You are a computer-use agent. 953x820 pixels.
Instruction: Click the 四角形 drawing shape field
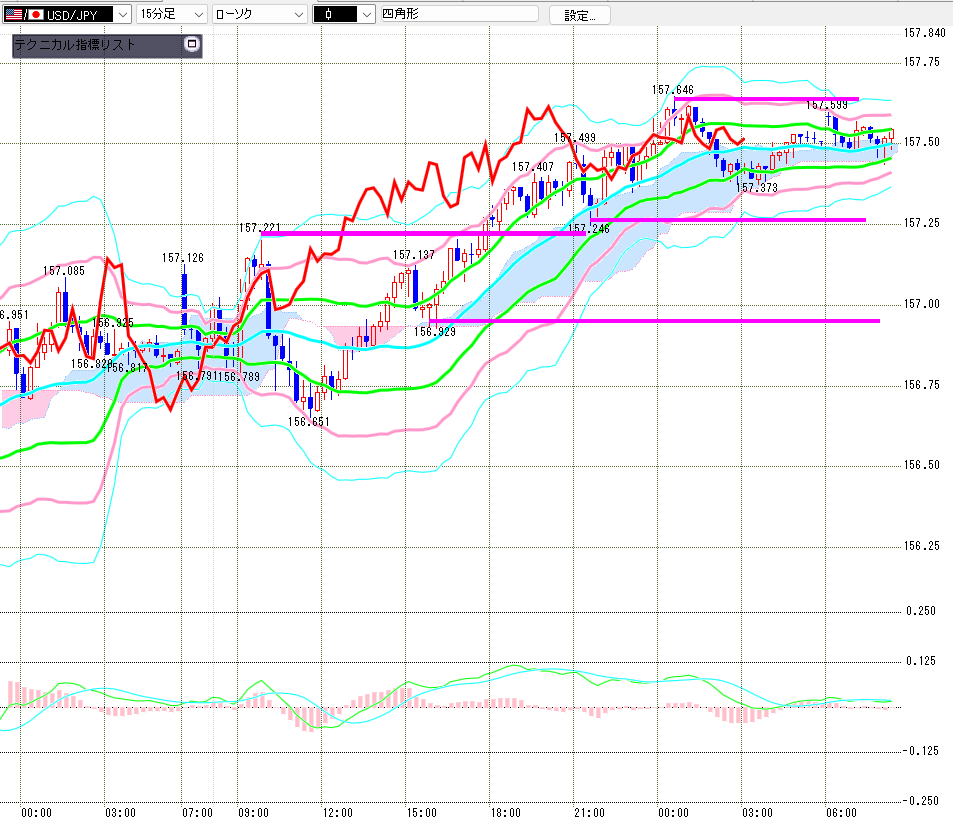point(459,13)
